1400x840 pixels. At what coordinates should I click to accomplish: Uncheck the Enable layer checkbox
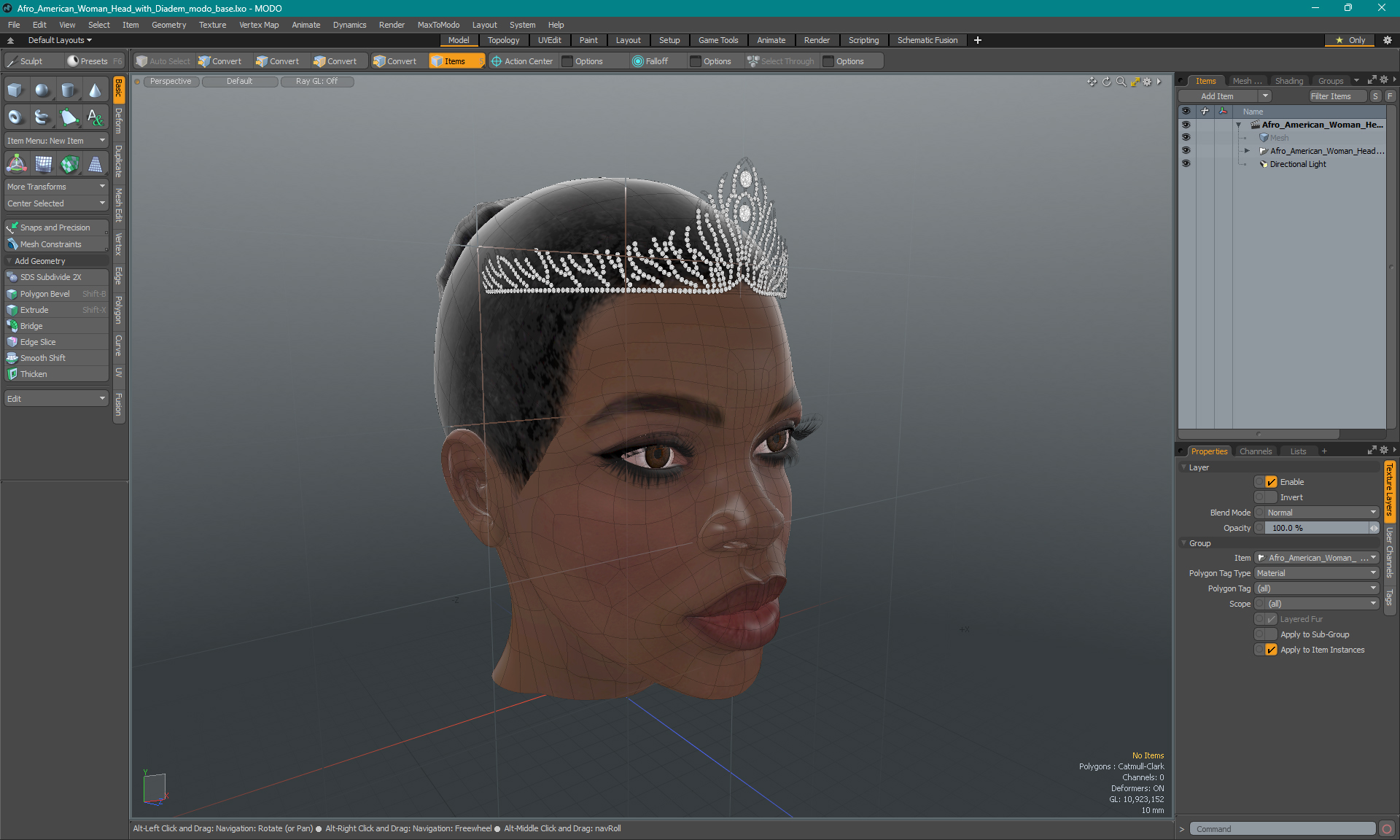point(1271,482)
